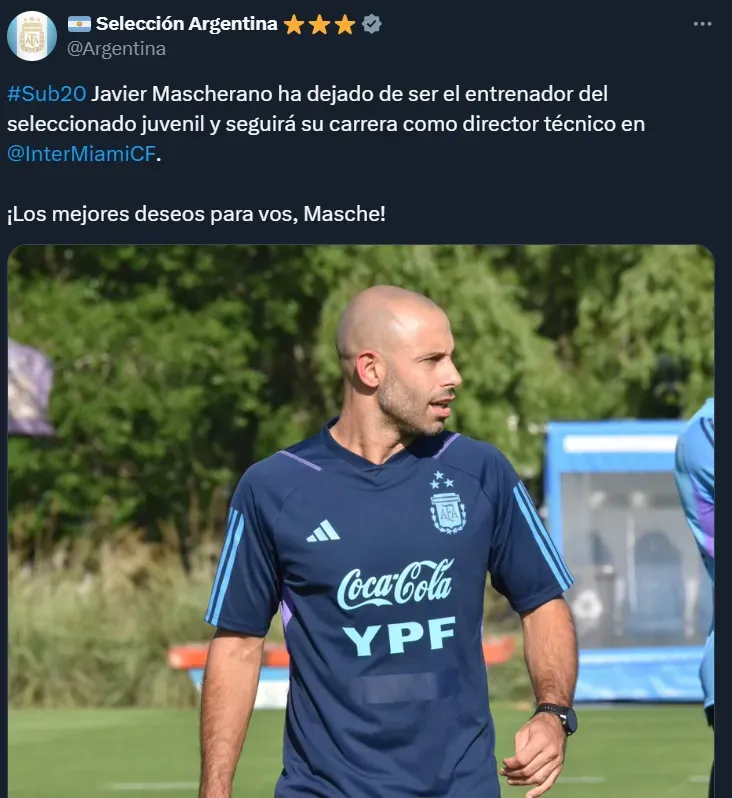Click the Argentina flag emoji beside name

pyautogui.click(x=79, y=23)
